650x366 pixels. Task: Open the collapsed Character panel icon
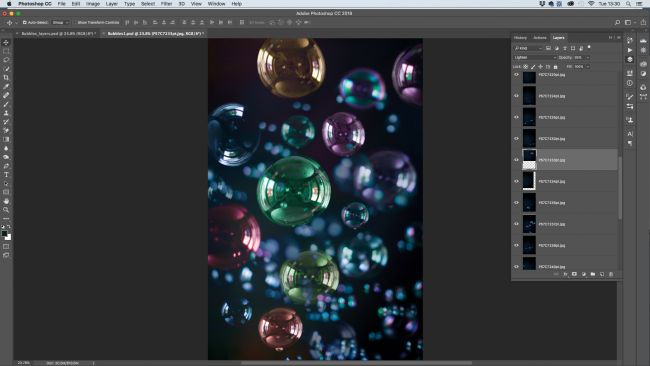630,134
